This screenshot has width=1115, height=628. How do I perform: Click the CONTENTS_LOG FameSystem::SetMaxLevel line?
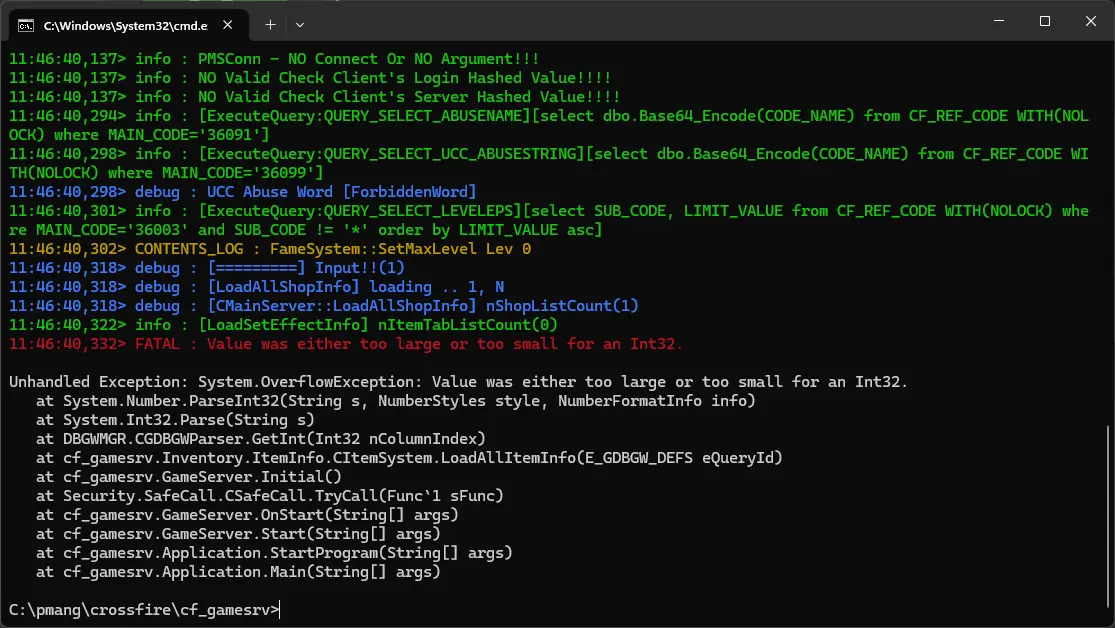click(x=270, y=249)
